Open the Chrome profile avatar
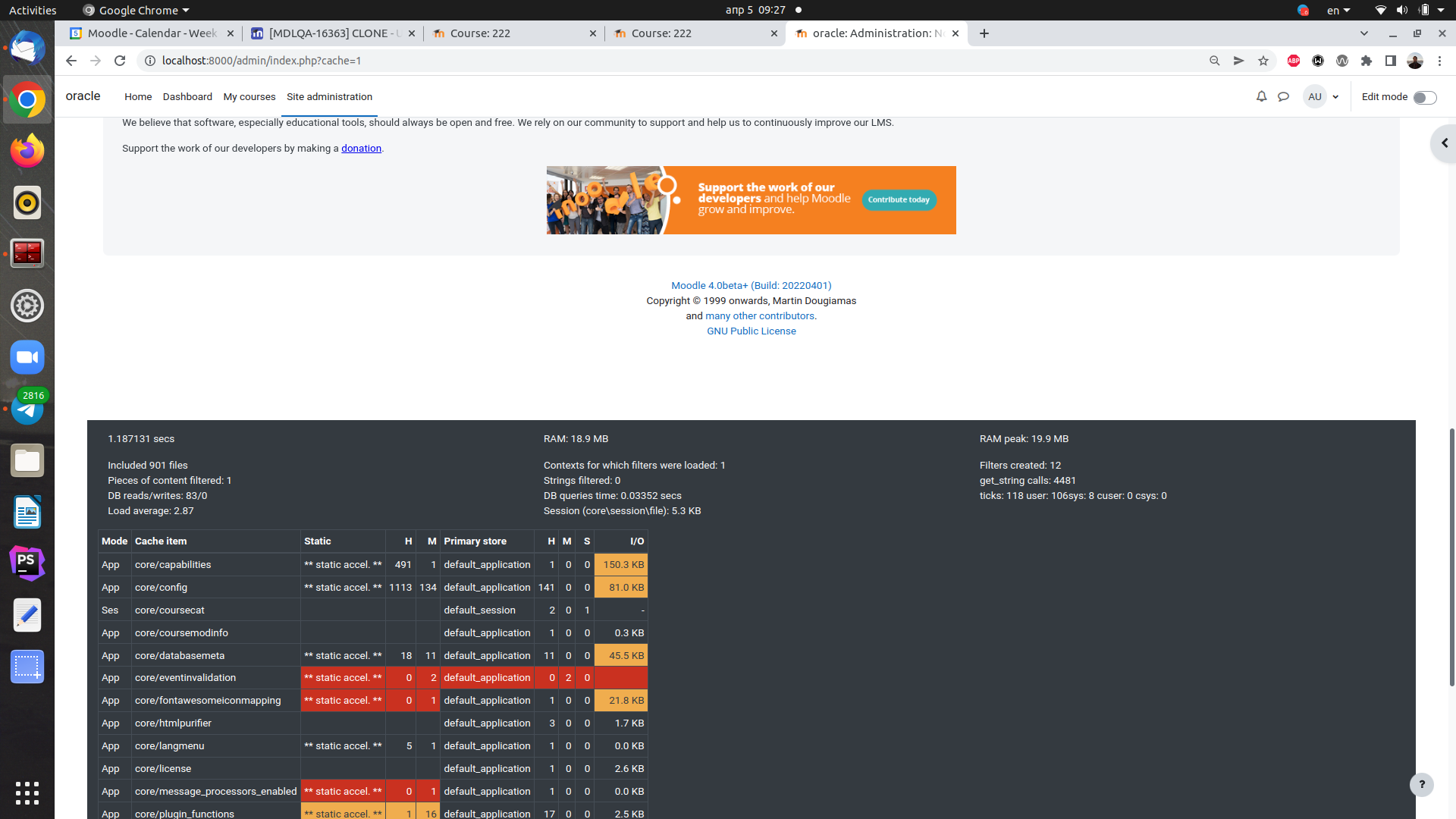This screenshot has width=1456, height=819. coord(1415,61)
